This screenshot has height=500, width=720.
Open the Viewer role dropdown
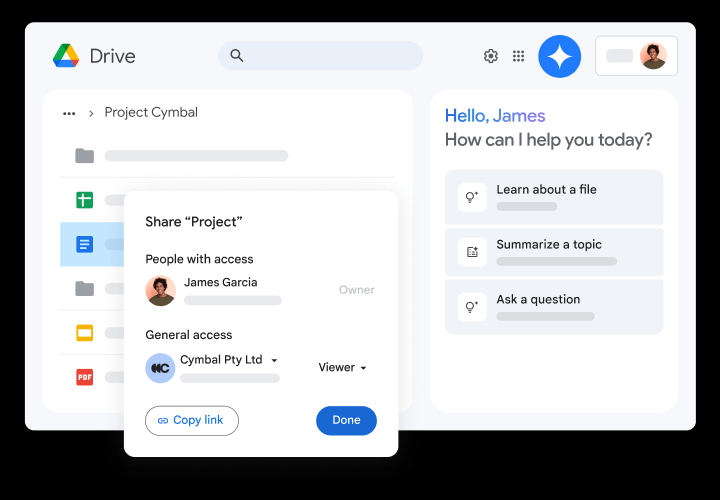pos(343,367)
